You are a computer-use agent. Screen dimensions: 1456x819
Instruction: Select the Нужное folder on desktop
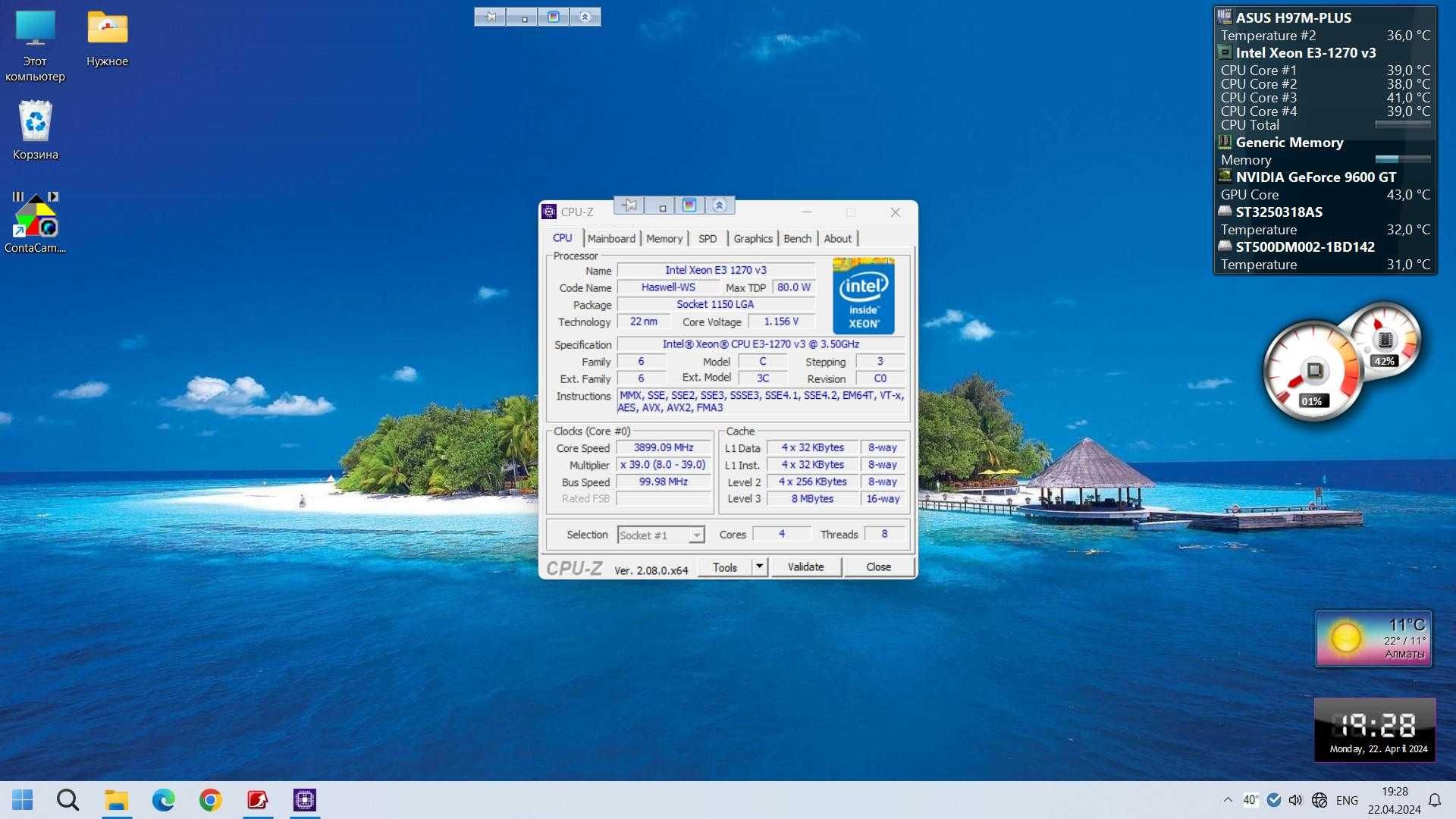(x=107, y=39)
